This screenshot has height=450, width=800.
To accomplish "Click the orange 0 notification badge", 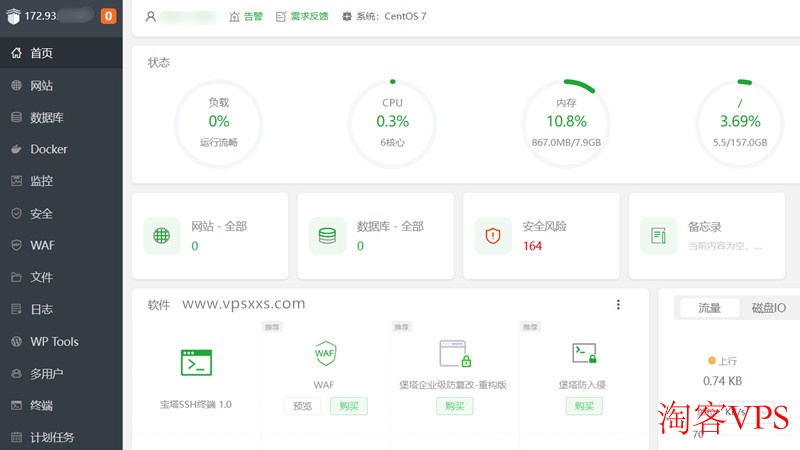I will coord(108,16).
